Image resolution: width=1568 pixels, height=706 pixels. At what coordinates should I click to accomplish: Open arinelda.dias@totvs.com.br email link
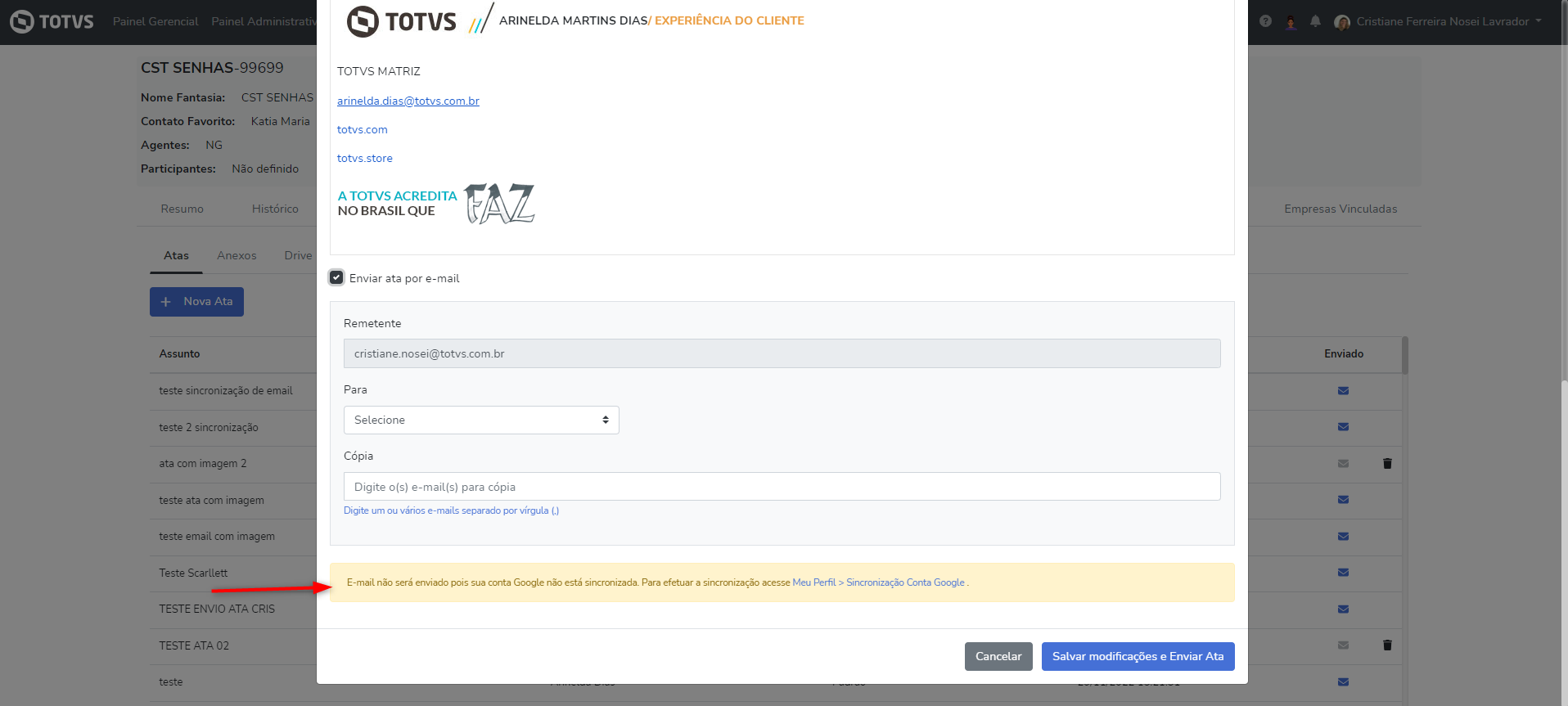tap(408, 101)
